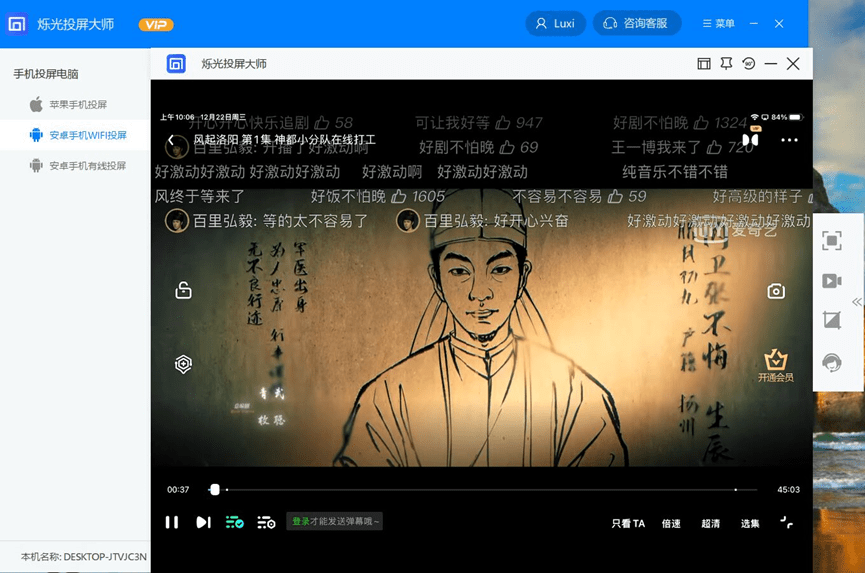
Task: Click the 00:37 elapsed time text
Action: coord(178,490)
